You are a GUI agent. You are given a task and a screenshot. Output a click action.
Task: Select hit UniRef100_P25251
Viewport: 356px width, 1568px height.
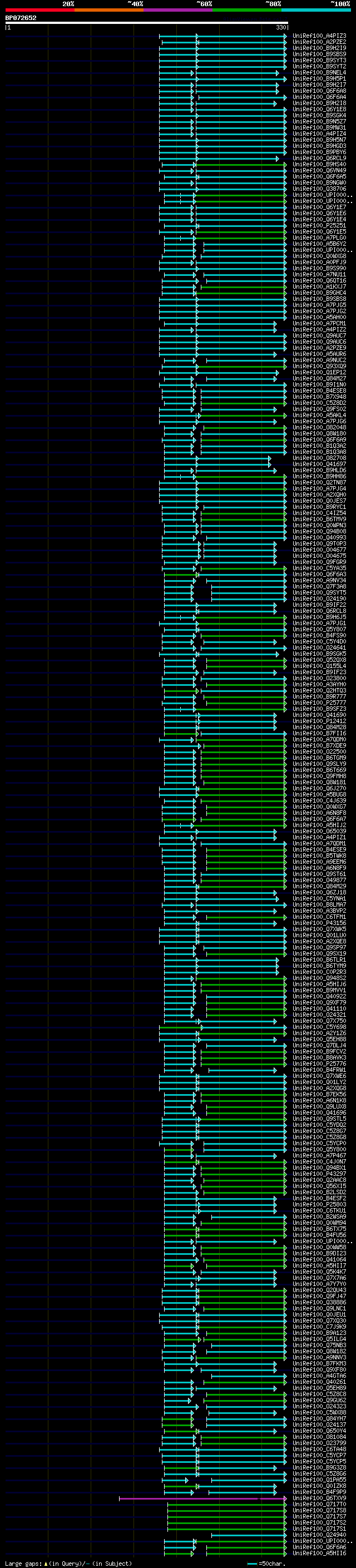coord(319,225)
